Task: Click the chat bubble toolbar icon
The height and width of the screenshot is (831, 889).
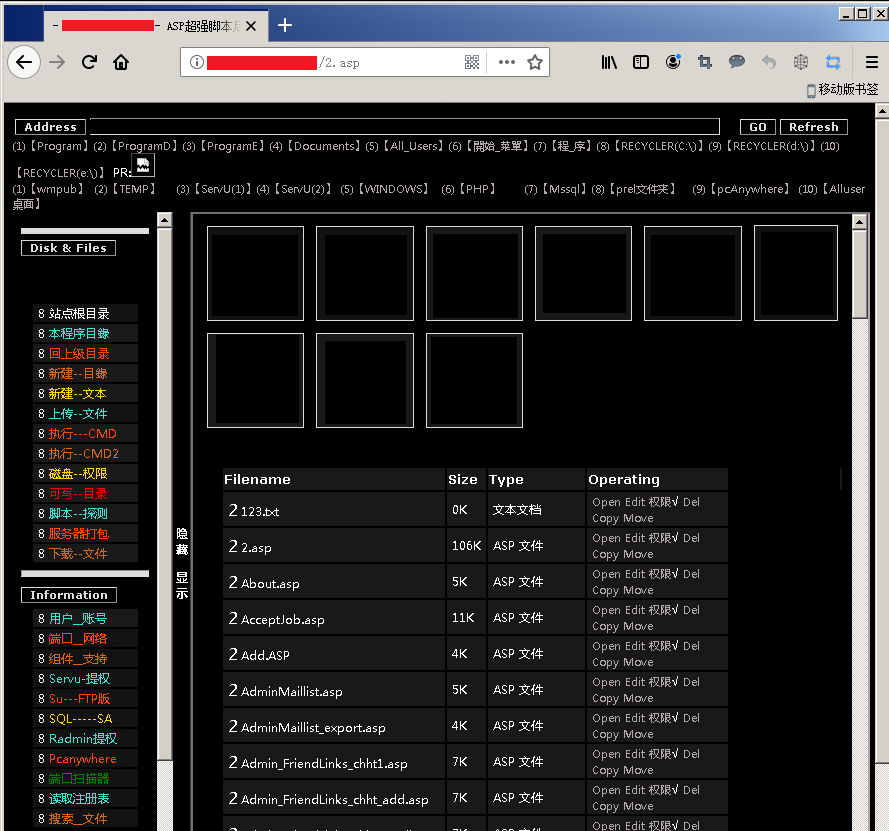Action: click(x=736, y=61)
